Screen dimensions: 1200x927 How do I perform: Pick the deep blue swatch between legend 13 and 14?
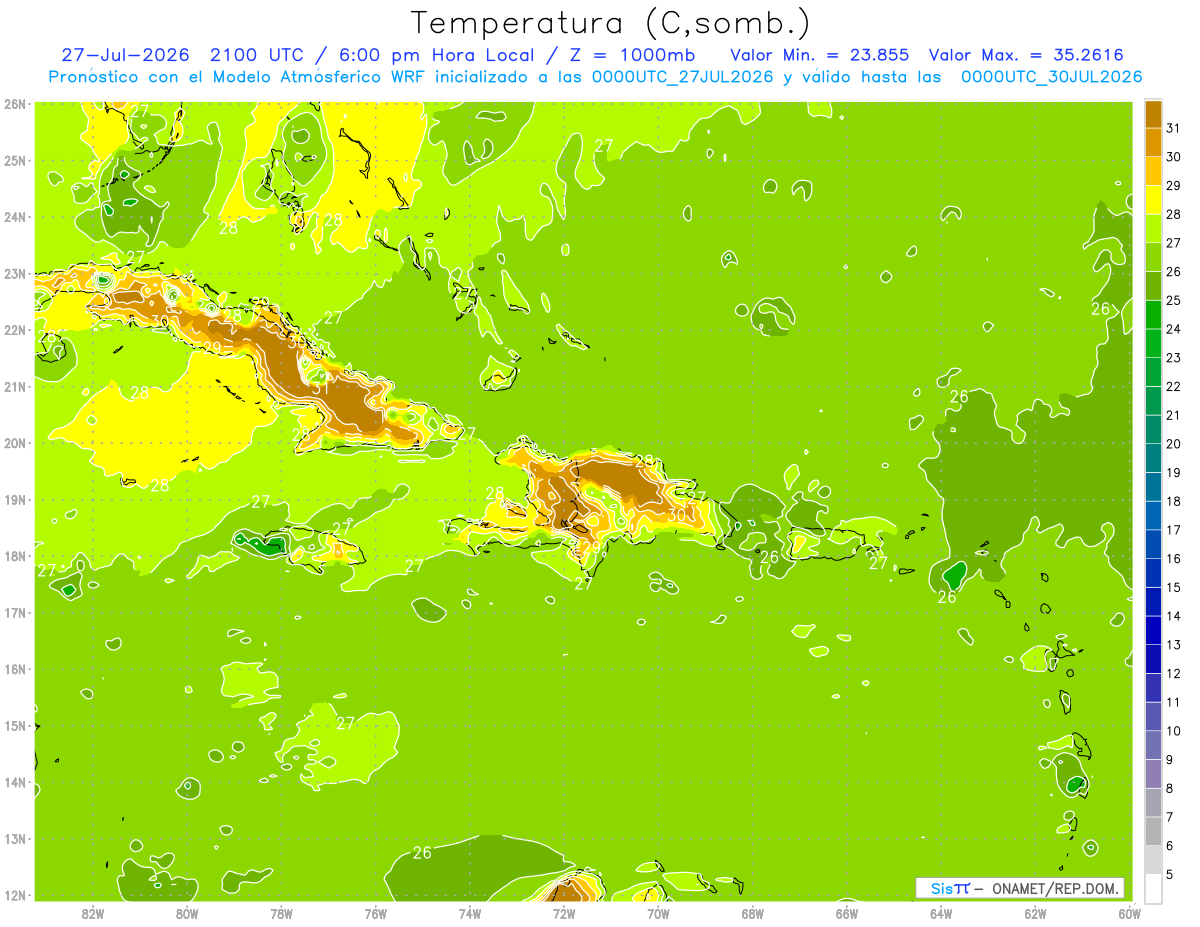[x=1153, y=630]
